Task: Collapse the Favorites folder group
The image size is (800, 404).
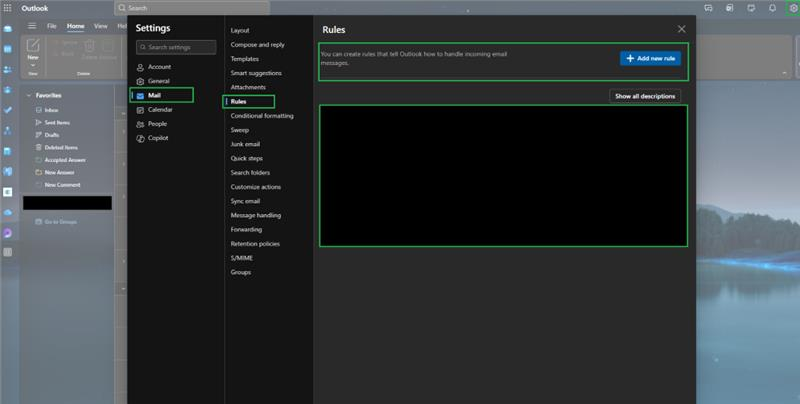Action: [x=29, y=95]
